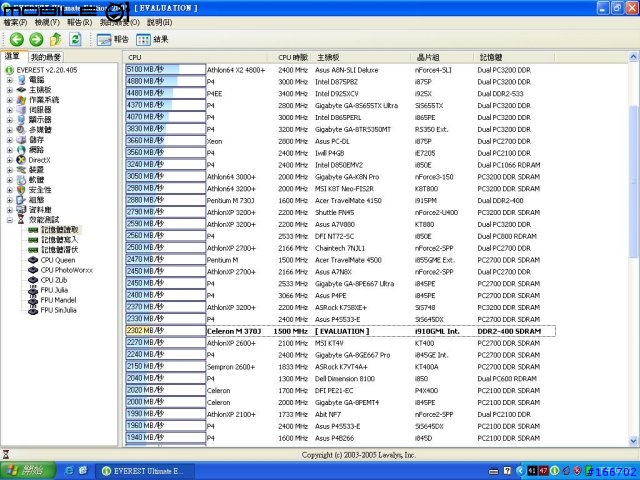This screenshot has width=640, height=480.
Task: Open the 說明(H) help menu
Action: tap(160, 22)
